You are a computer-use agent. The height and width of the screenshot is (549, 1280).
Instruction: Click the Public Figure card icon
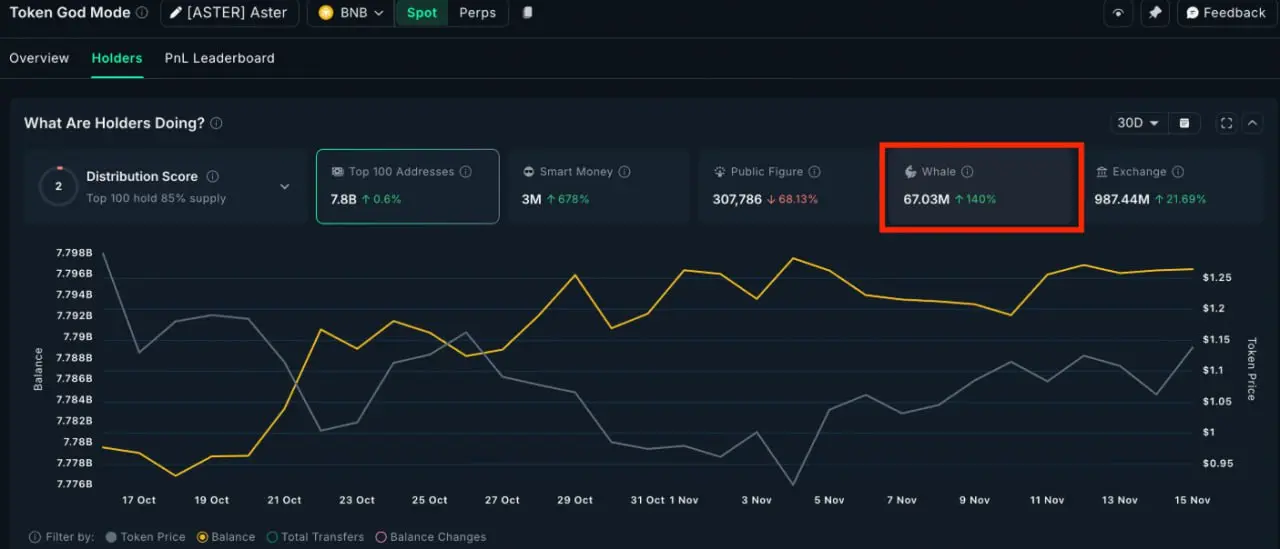(x=719, y=172)
